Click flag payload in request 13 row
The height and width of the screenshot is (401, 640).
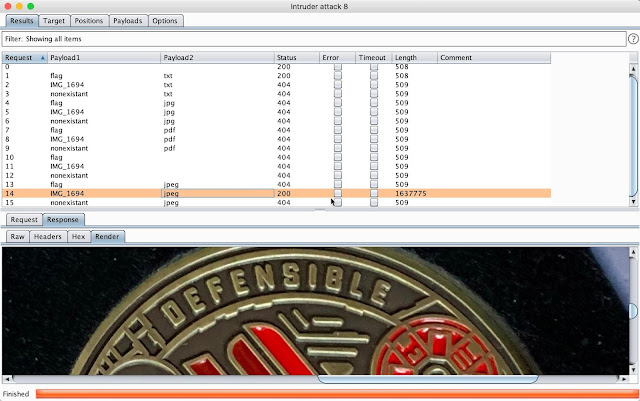(x=56, y=185)
